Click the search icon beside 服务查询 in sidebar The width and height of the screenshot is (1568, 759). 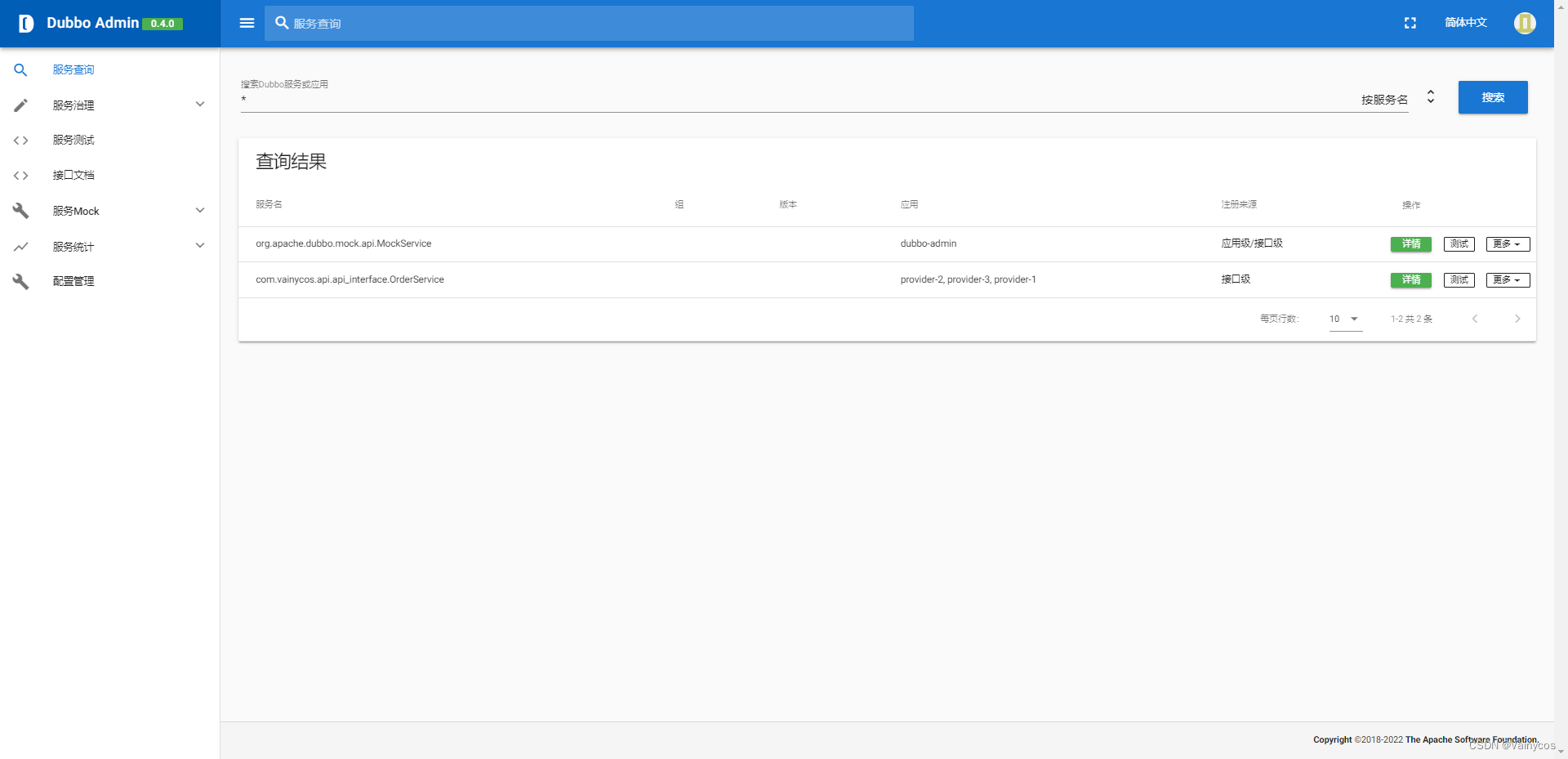[20, 70]
